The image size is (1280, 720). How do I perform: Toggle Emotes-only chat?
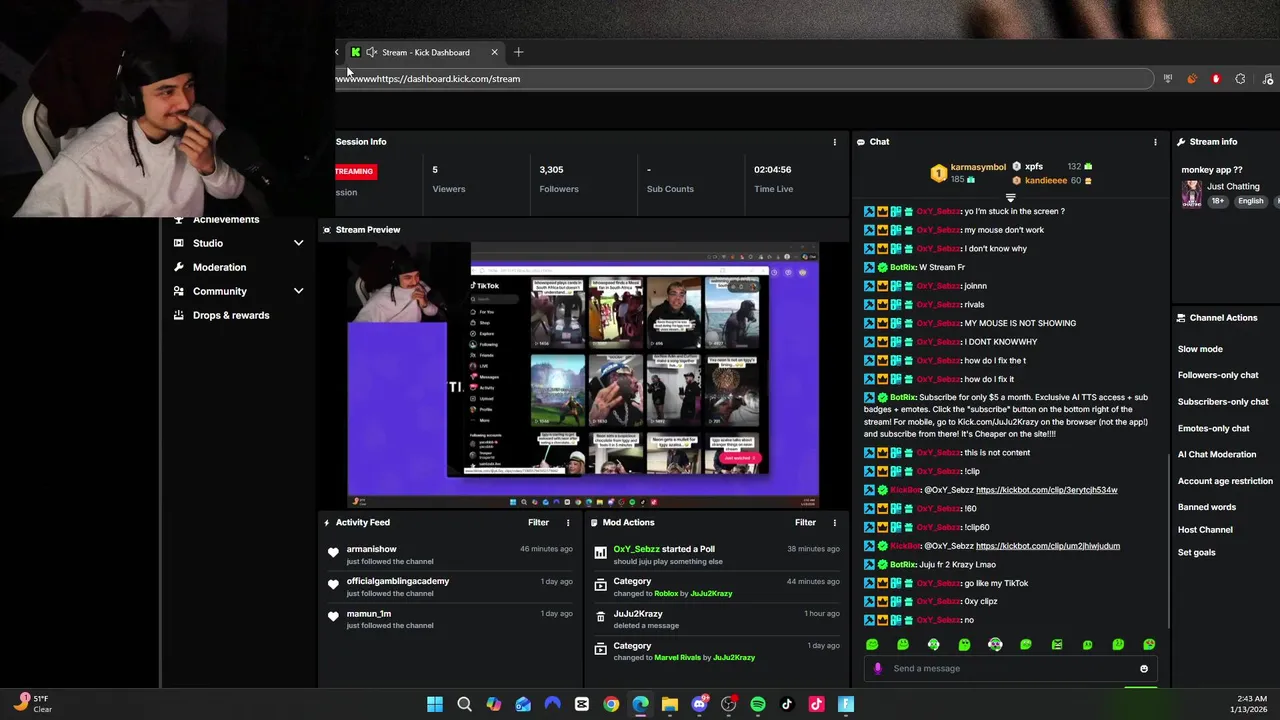(1213, 428)
